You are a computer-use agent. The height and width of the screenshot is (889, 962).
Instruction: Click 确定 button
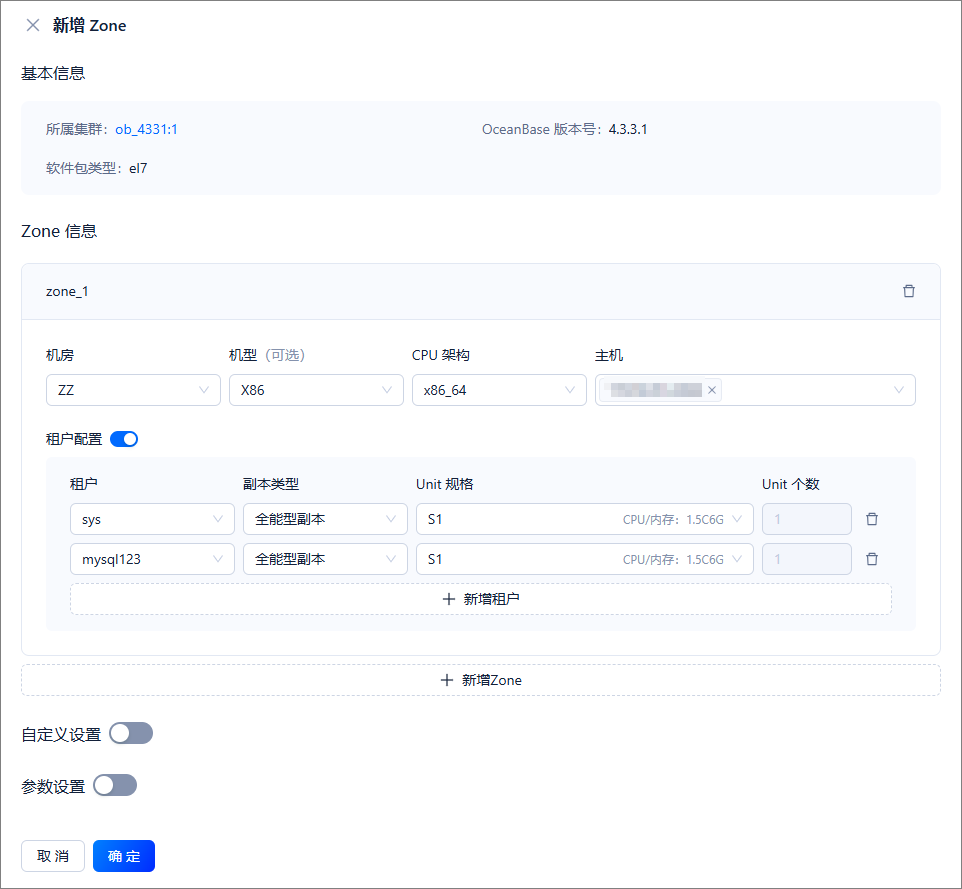[124, 856]
